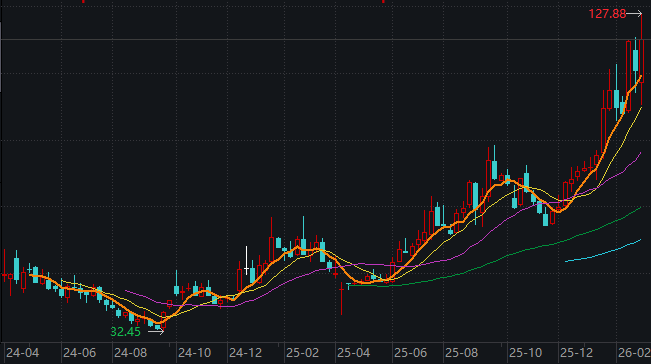The height and width of the screenshot is (364, 651).
Task: Select the 25-12 date axis label
Action: click(x=576, y=353)
